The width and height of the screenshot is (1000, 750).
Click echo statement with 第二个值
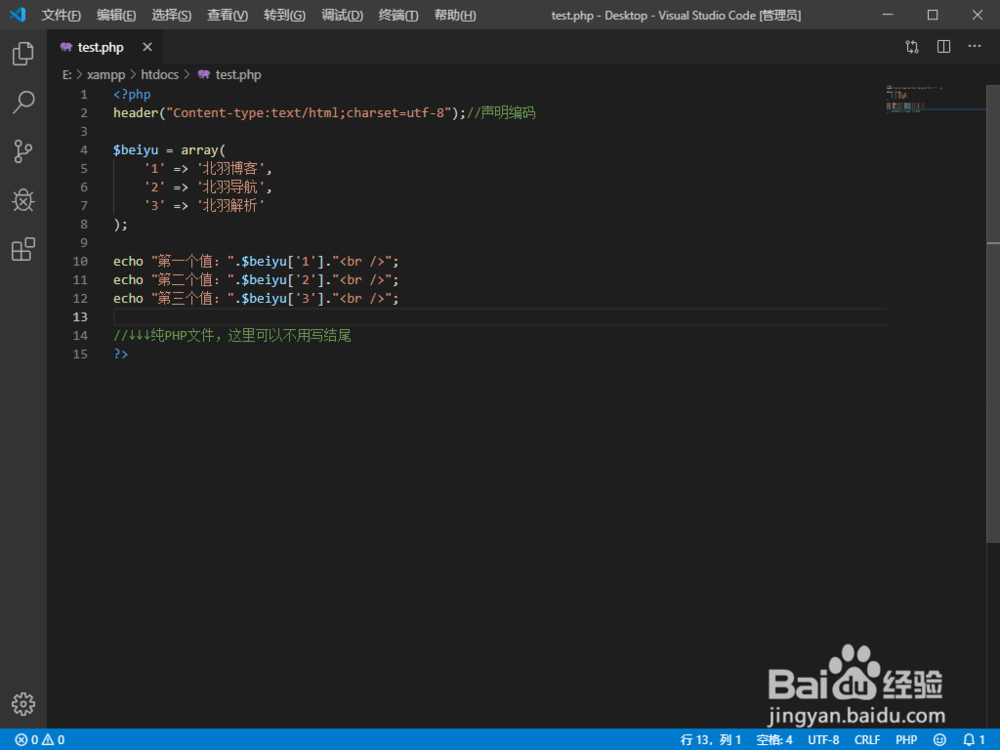(x=256, y=280)
